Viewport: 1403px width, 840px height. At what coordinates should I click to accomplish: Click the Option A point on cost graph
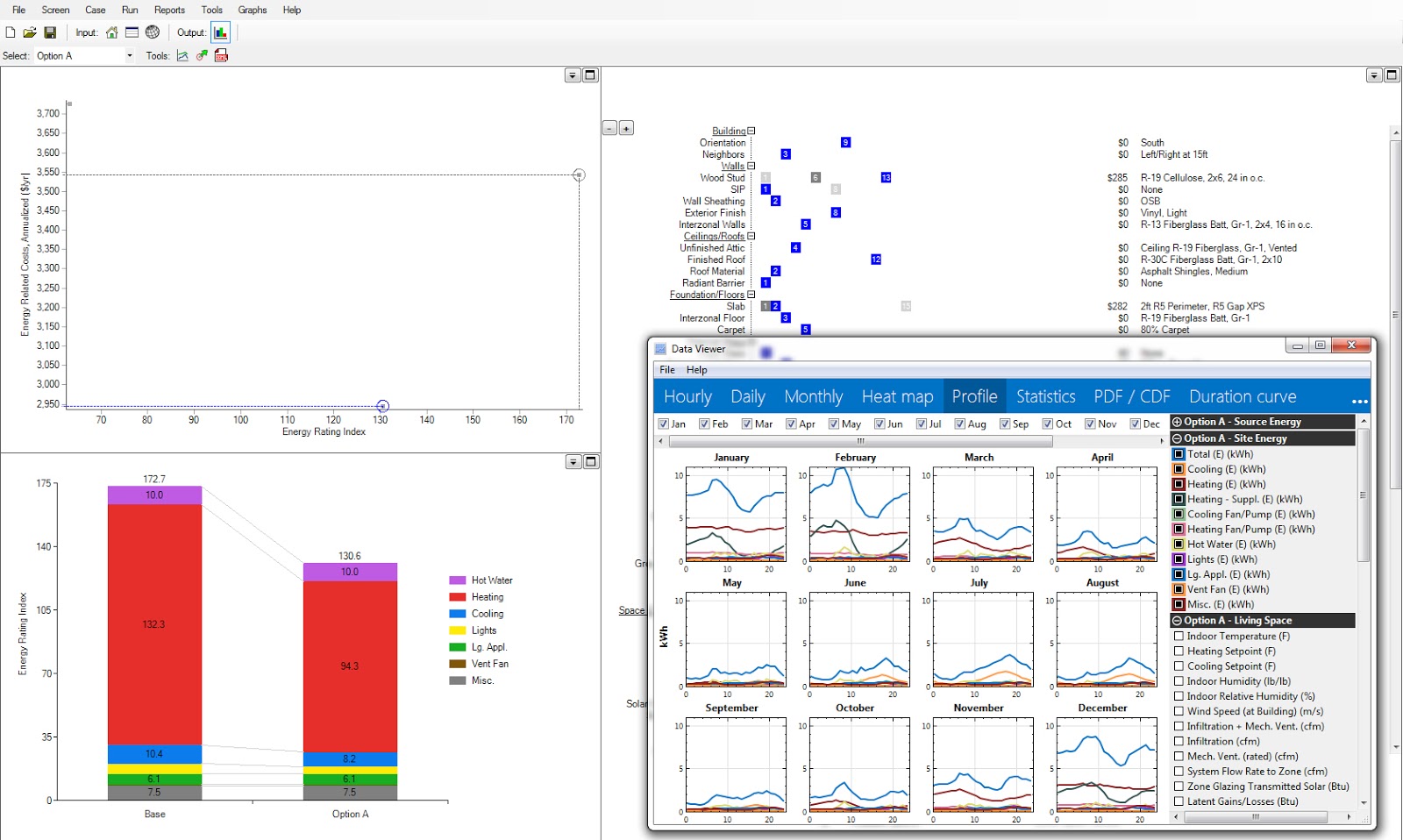pos(382,406)
